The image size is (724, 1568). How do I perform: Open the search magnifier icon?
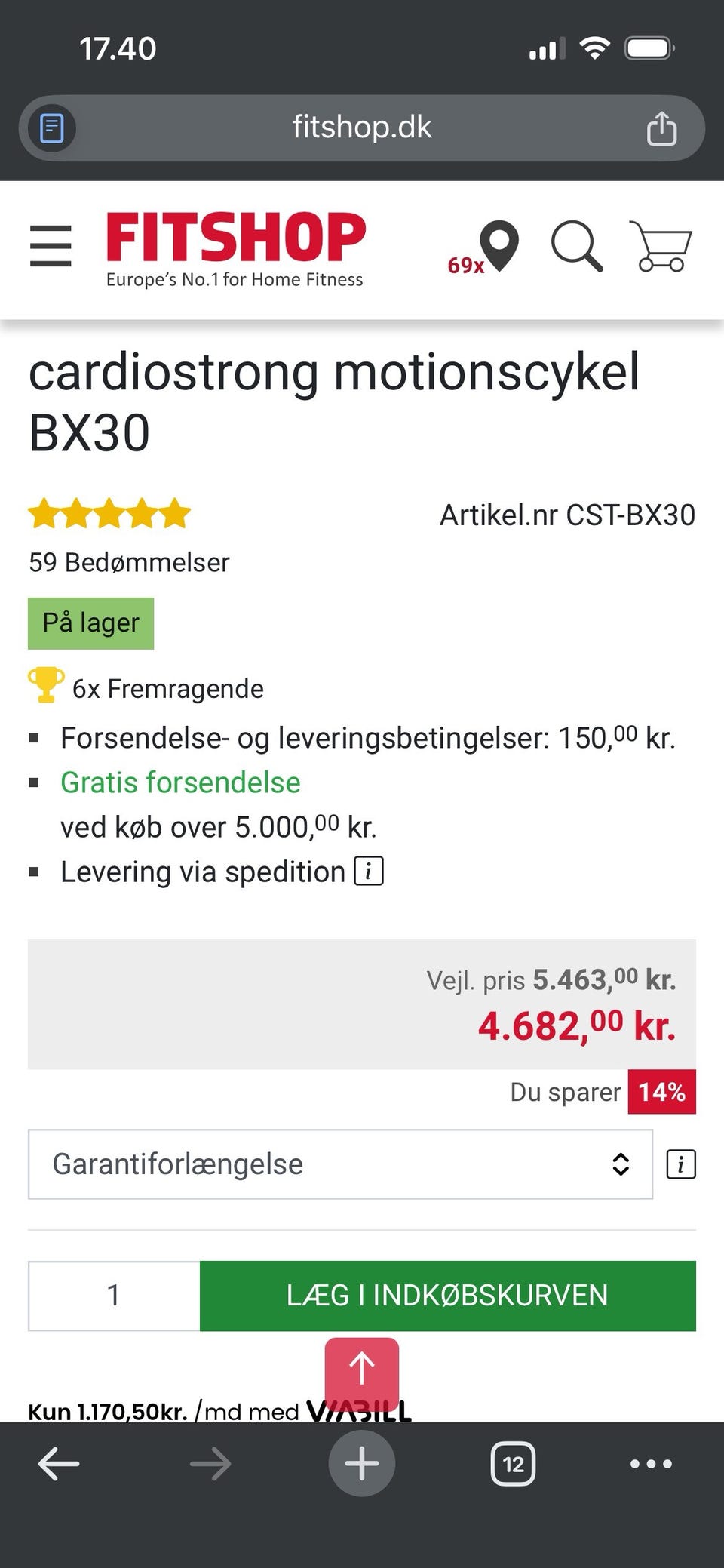577,246
